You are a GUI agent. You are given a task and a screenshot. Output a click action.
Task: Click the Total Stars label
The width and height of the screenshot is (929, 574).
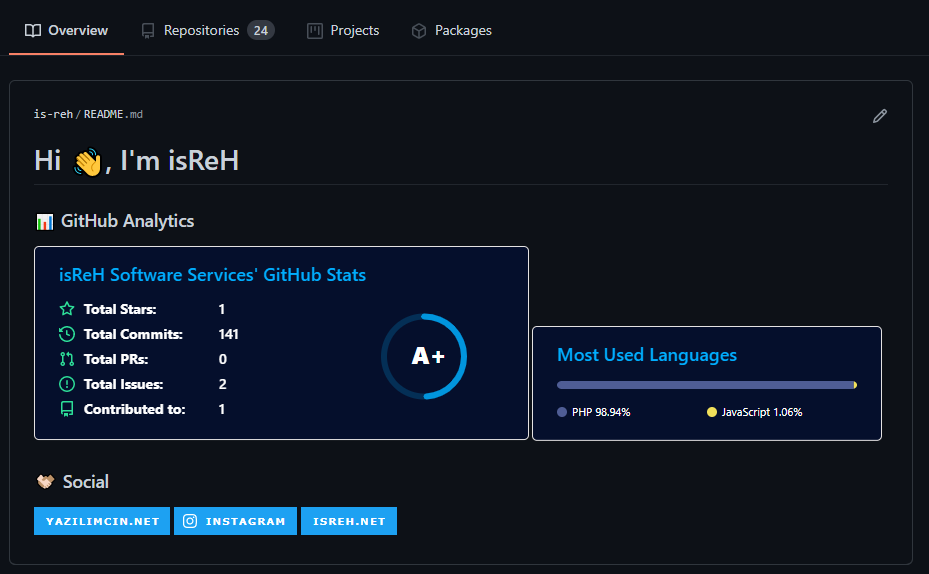point(120,309)
